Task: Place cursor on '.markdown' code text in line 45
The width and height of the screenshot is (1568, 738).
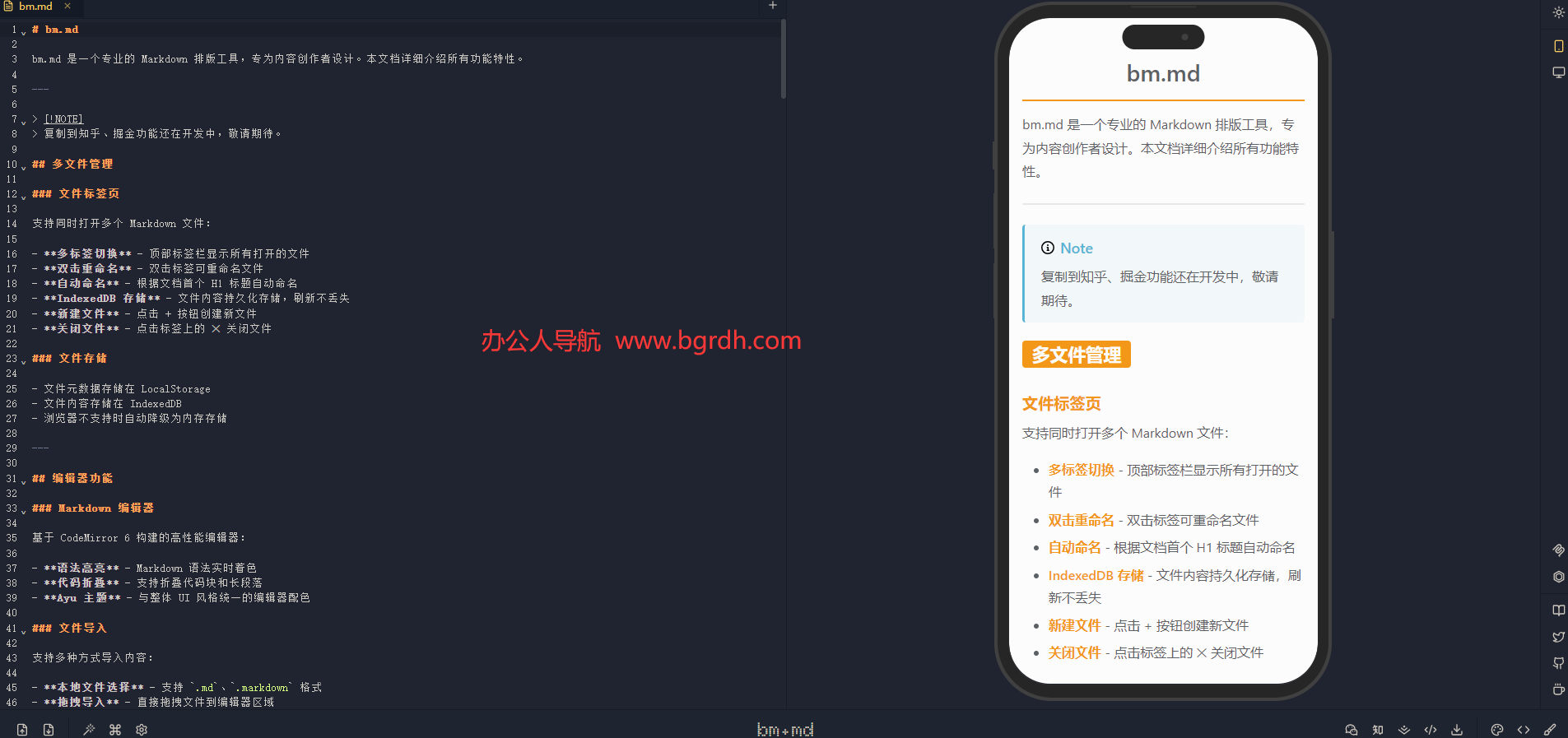Action: (263, 688)
